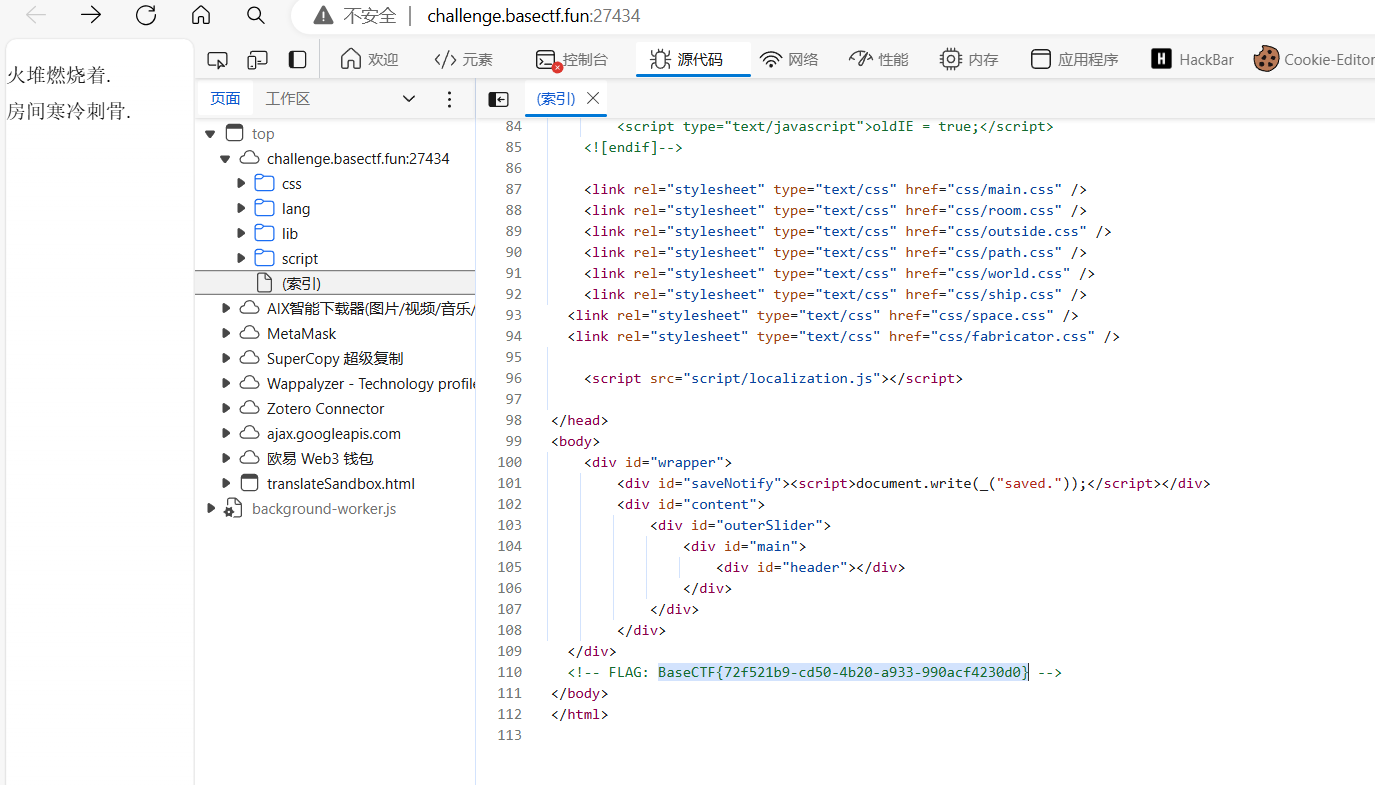Image resolution: width=1375 pixels, height=785 pixels.
Task: Expand the script folder
Action: (241, 258)
